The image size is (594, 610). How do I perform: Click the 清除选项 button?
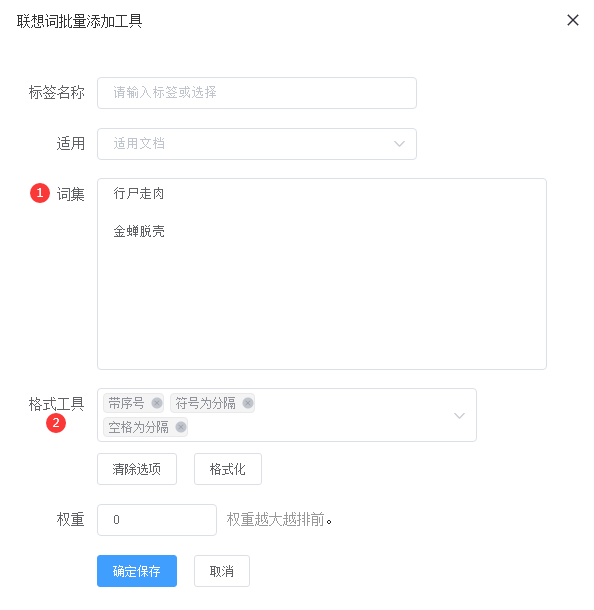coord(137,469)
